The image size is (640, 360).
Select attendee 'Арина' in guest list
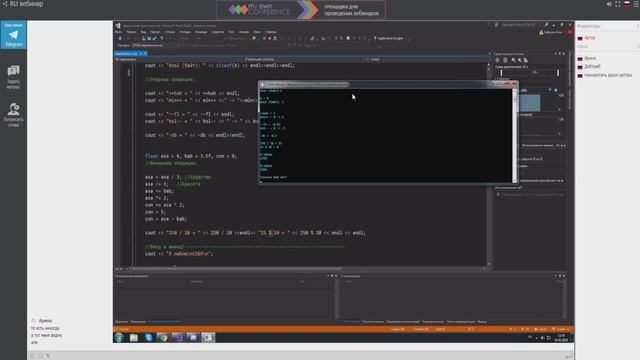[590, 58]
